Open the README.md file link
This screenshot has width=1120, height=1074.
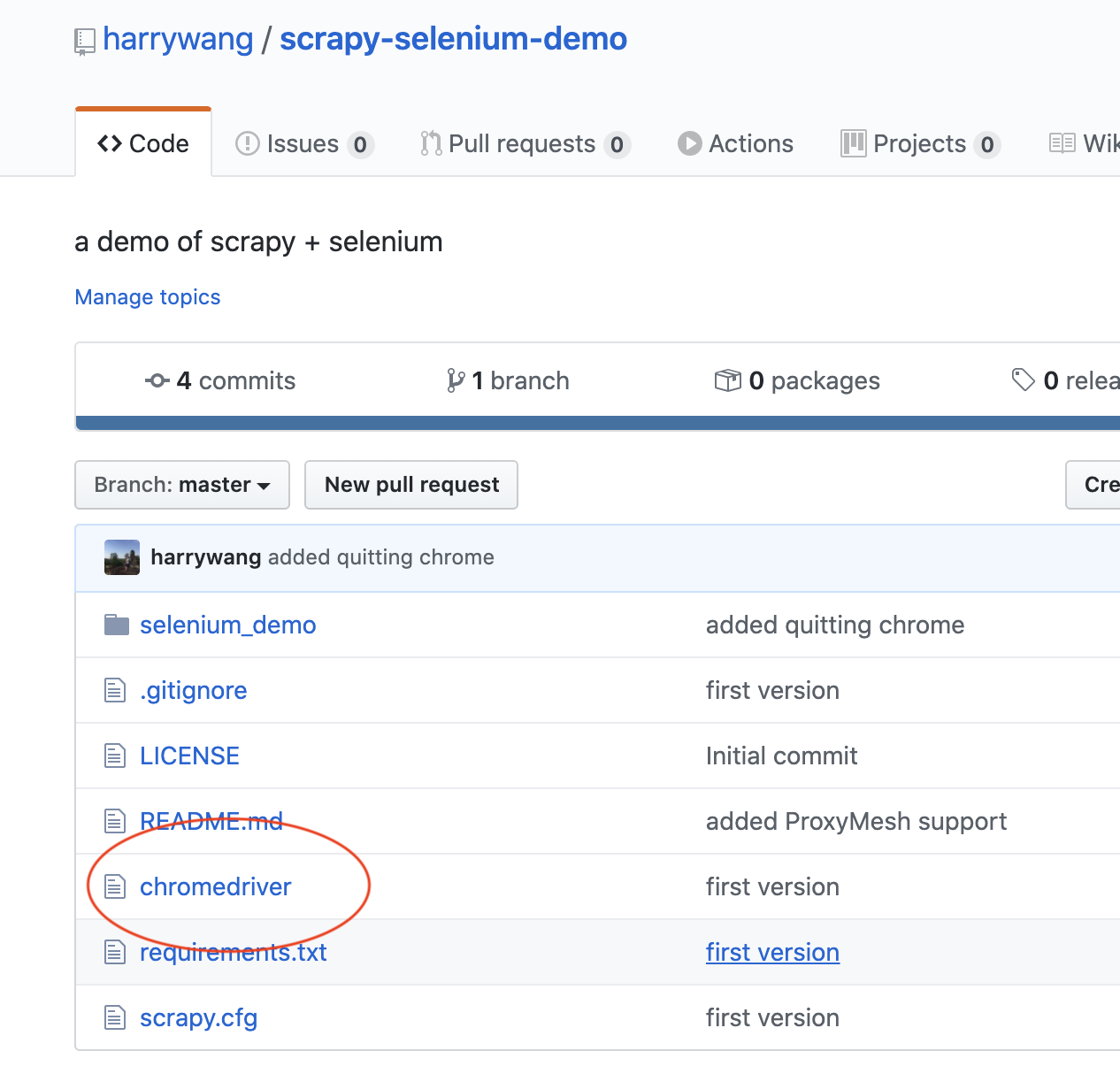pos(211,821)
